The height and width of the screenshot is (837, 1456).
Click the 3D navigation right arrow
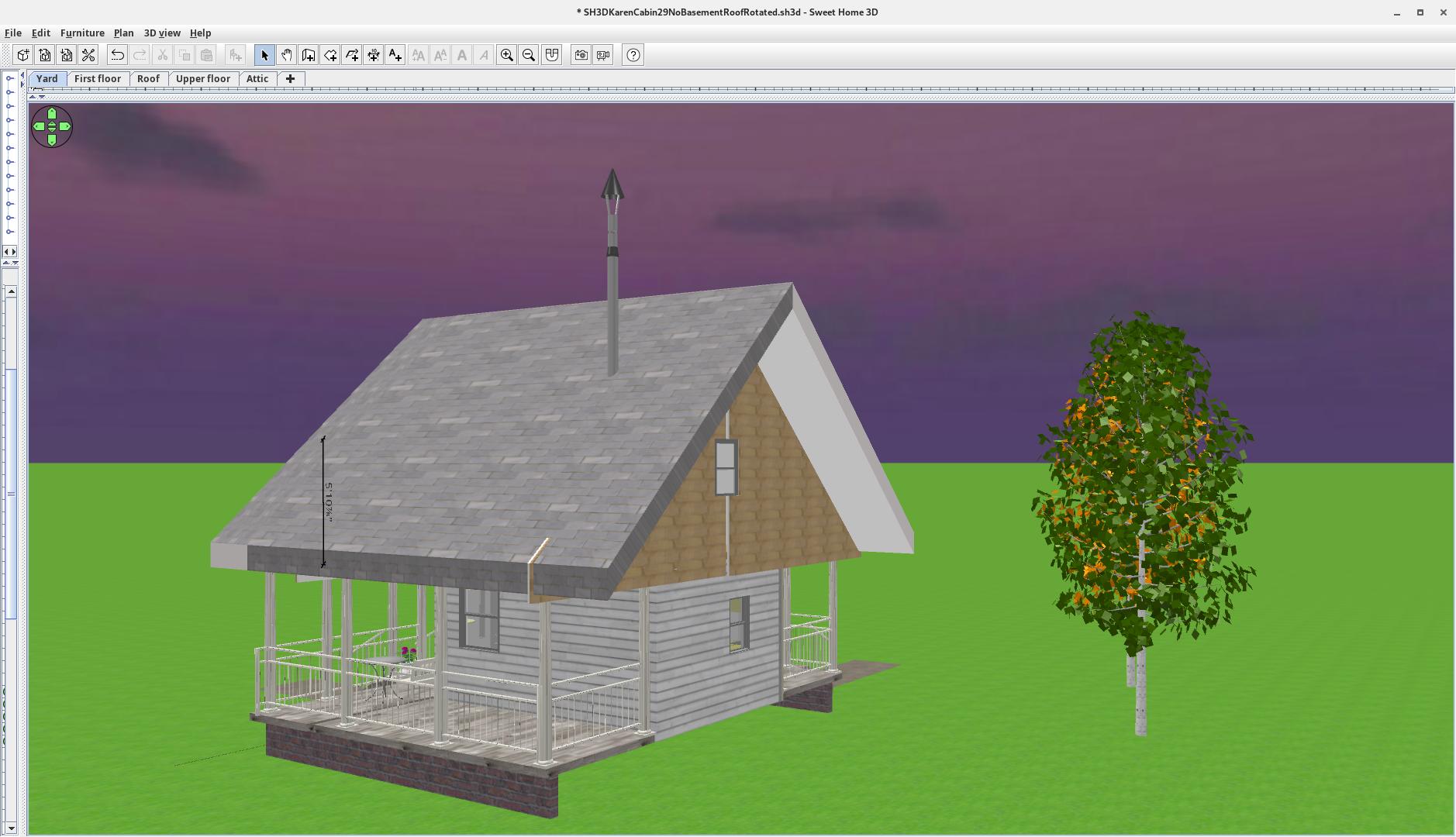click(x=65, y=126)
